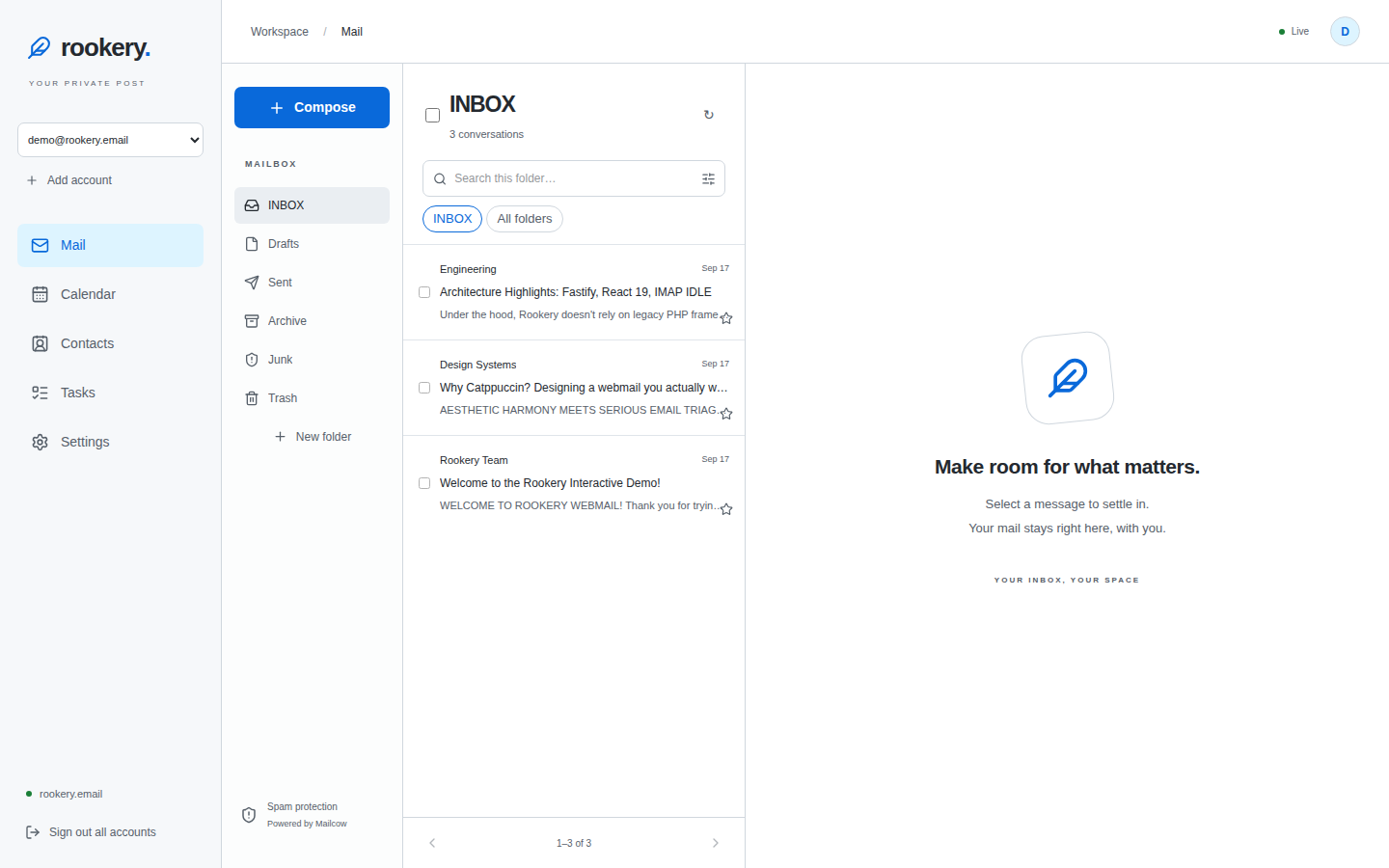Viewport: 1389px width, 868px height.
Task: Refresh the inbox with the reload icon
Action: click(x=709, y=115)
